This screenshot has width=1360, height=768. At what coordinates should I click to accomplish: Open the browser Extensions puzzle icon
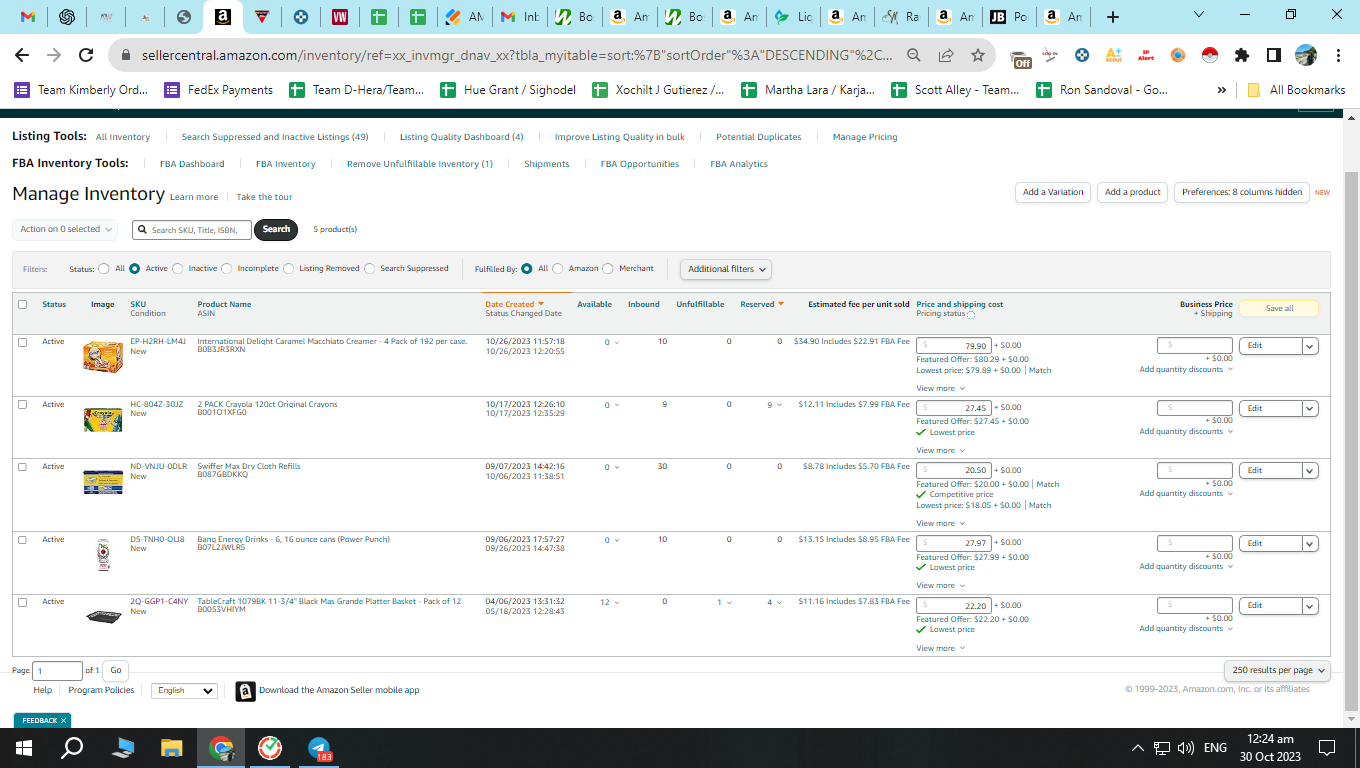tap(1242, 55)
